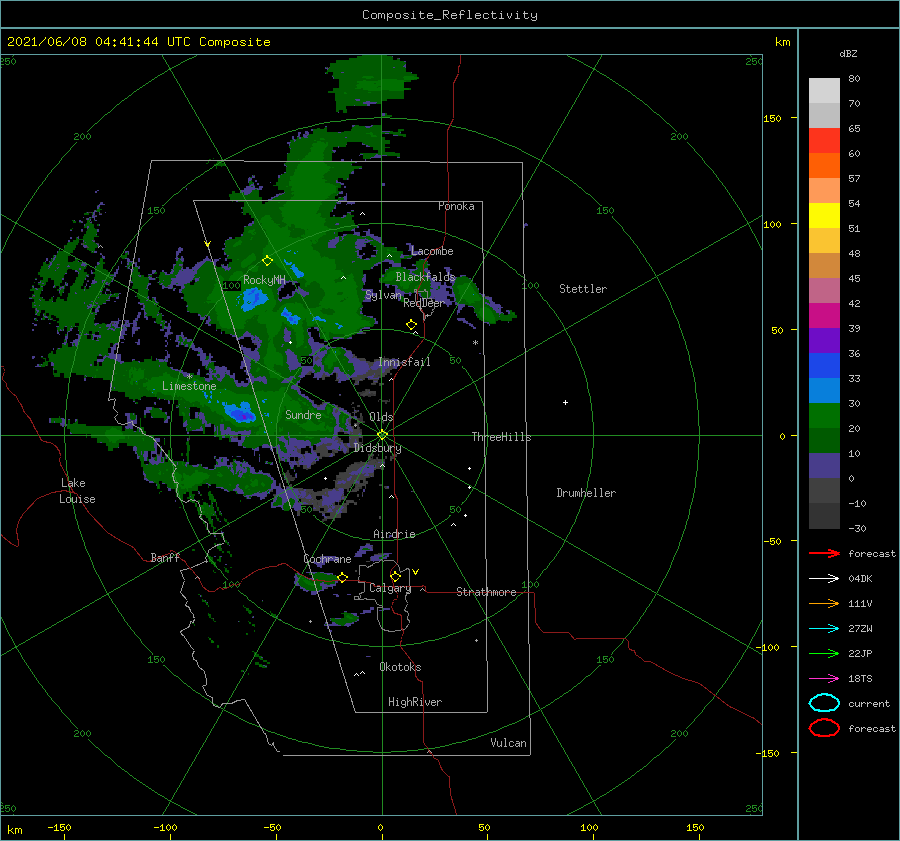Pick the purple 39 dBZ swatch
Viewport: 900px width, 841px height.
click(x=824, y=340)
